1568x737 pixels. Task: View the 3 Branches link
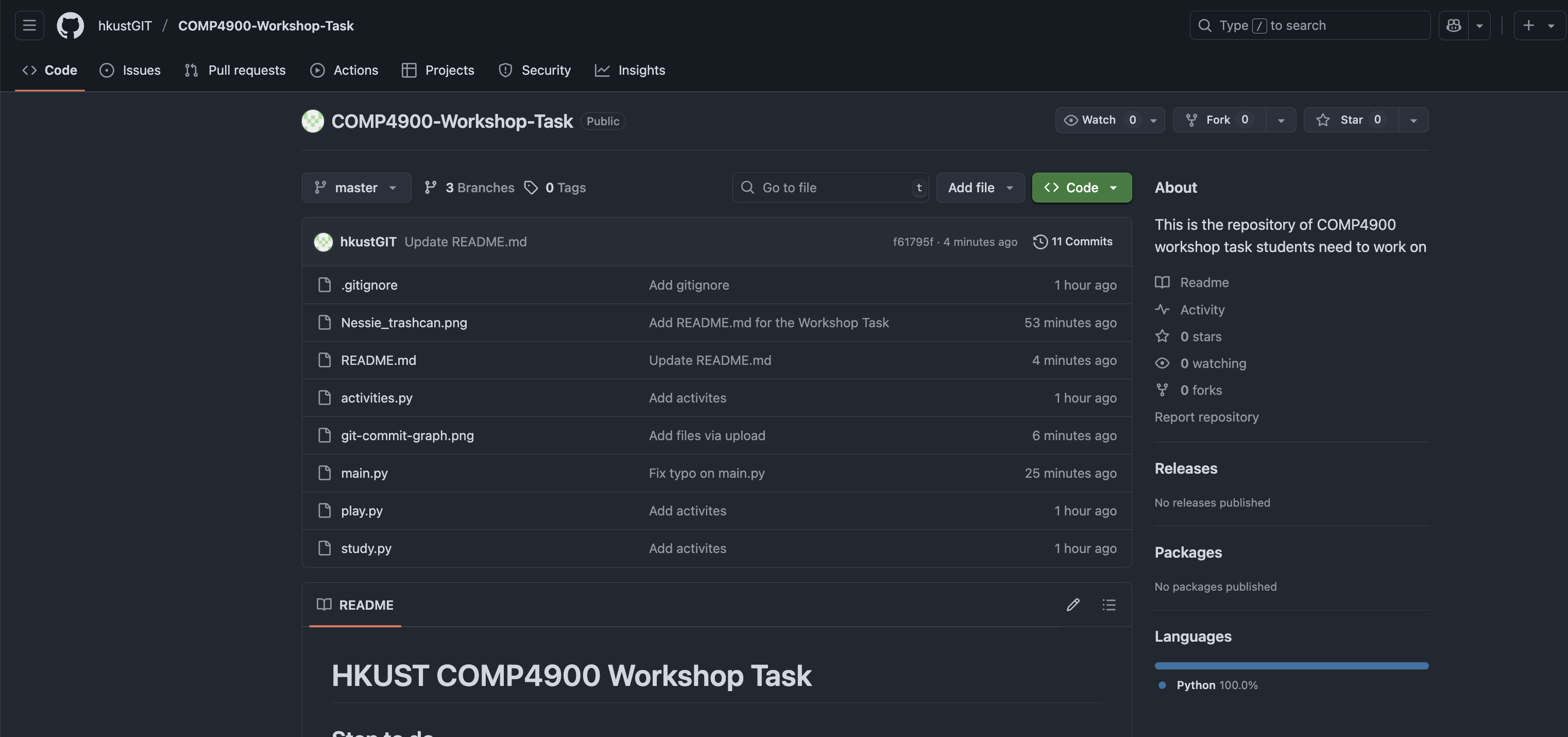click(469, 188)
